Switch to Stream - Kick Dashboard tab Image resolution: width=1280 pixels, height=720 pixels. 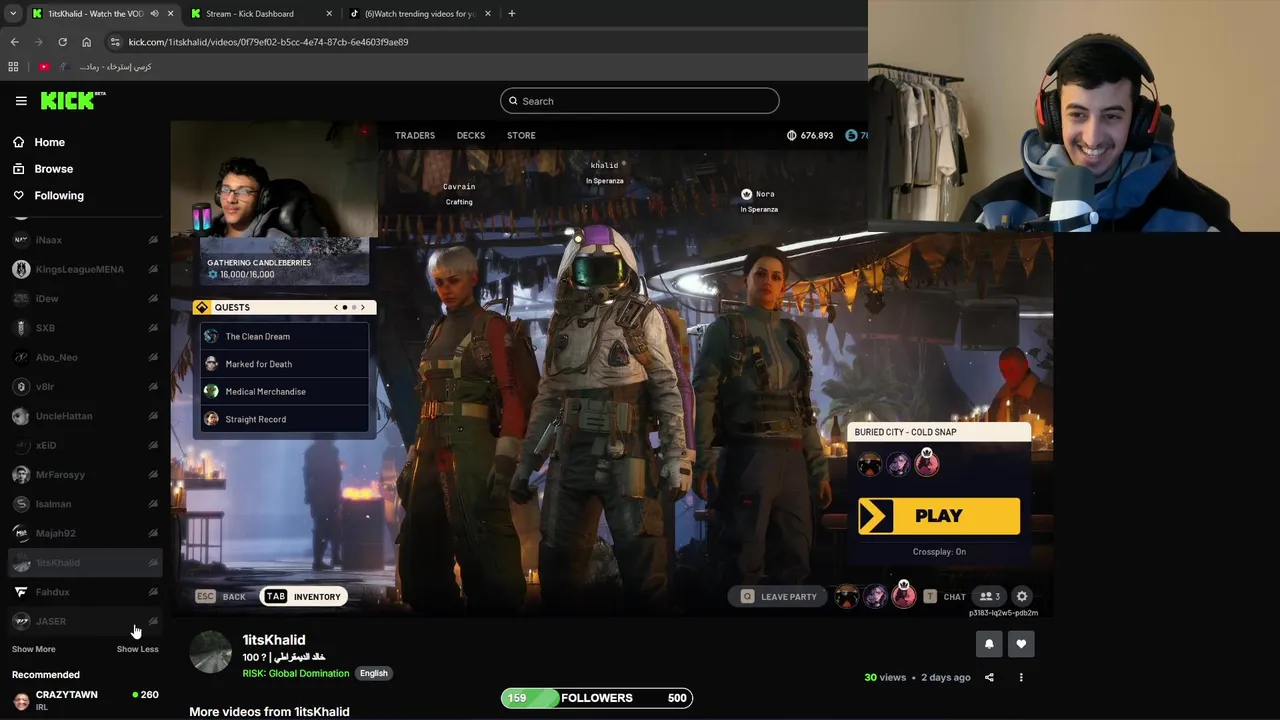click(x=250, y=14)
